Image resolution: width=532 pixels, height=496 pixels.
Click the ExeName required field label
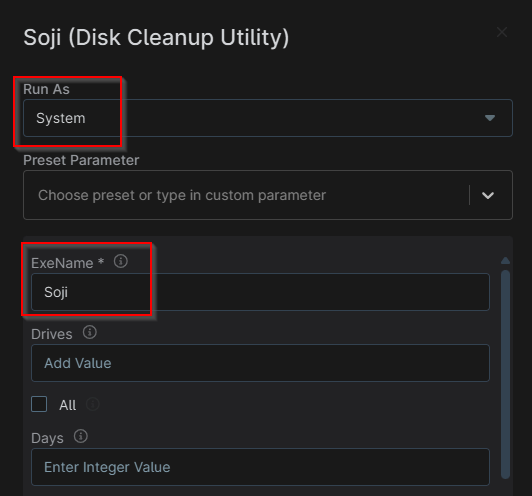point(68,263)
